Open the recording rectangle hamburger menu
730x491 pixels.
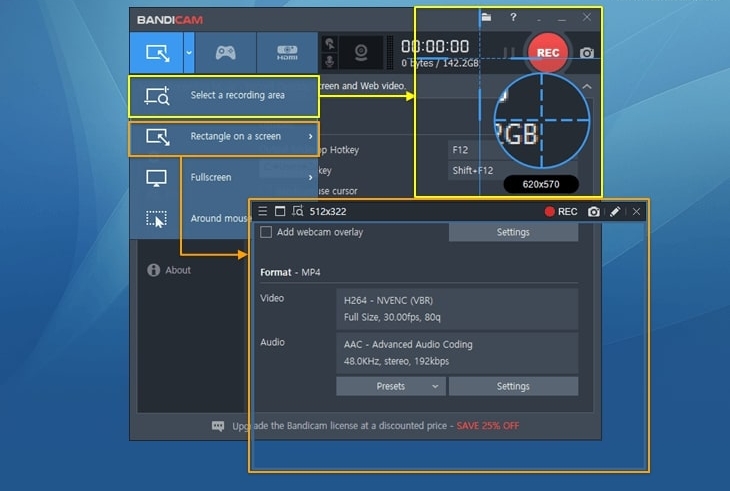pyautogui.click(x=263, y=211)
